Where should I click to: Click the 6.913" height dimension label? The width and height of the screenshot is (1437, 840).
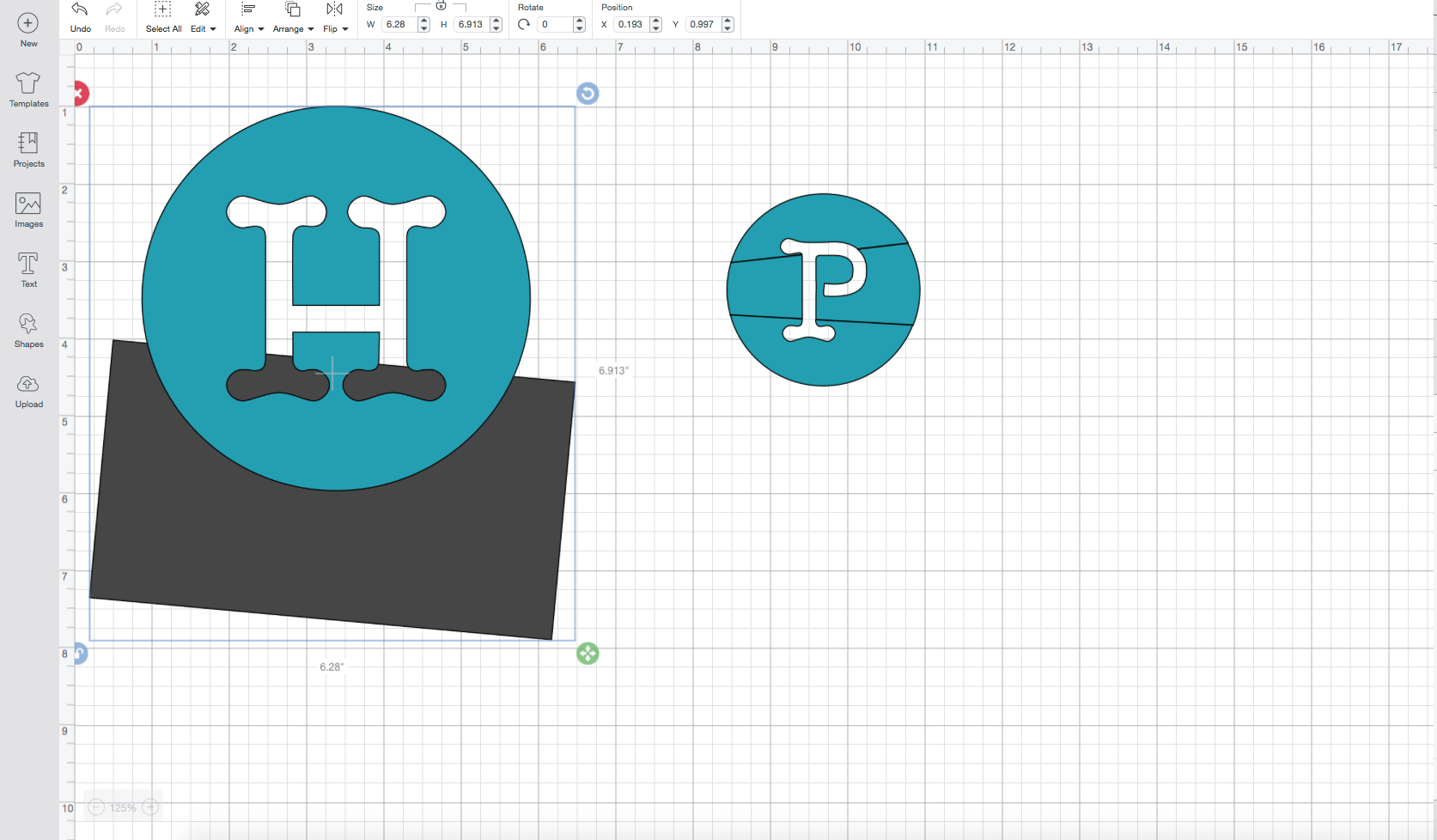[613, 371]
